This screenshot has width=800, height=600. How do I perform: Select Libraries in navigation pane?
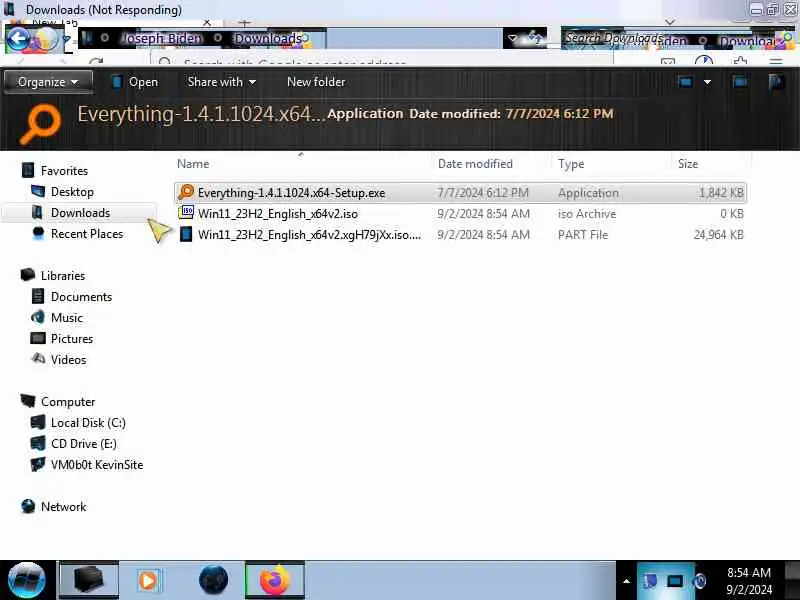point(63,276)
